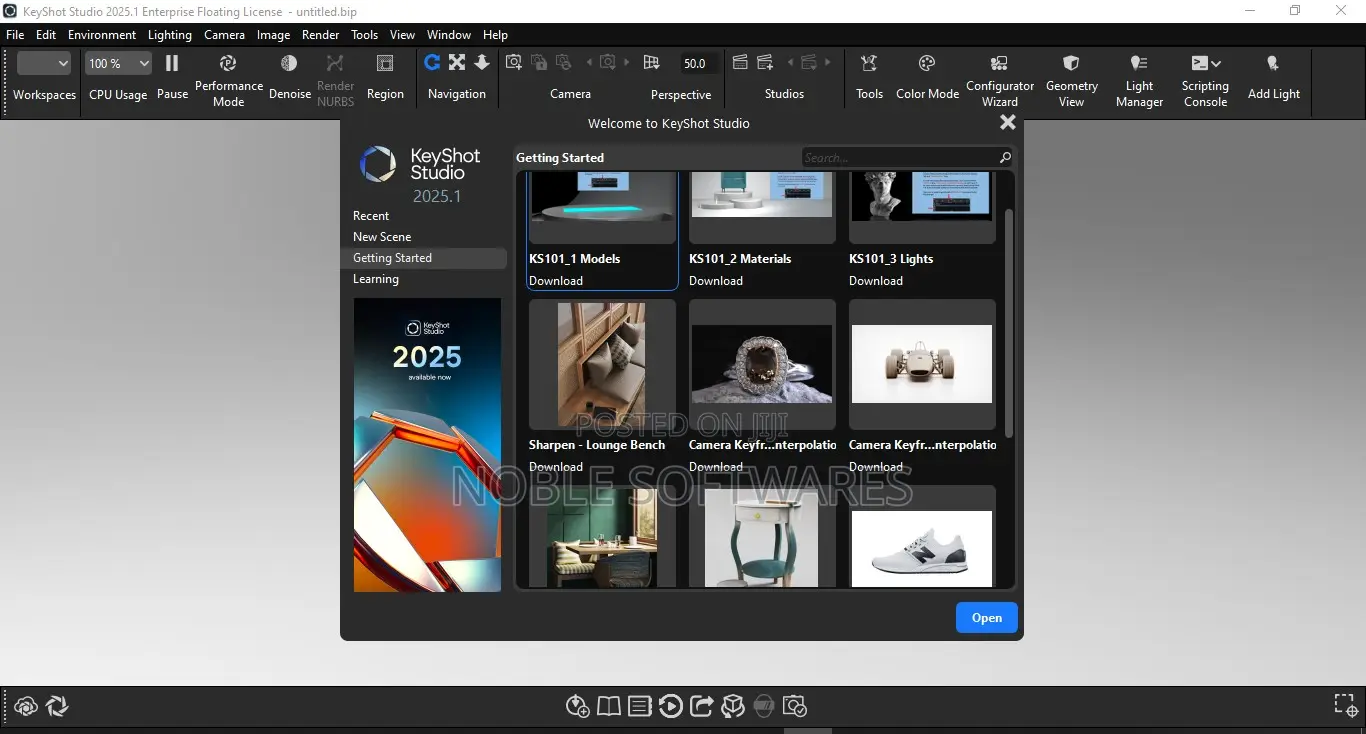Go to the next camera arrow

(x=627, y=63)
